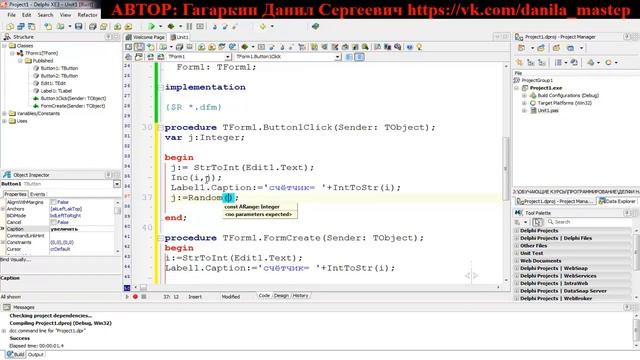Screen dimensions: 640x360
Task: Click the first icon in Project Manager toolbar
Action: [x=521, y=48]
